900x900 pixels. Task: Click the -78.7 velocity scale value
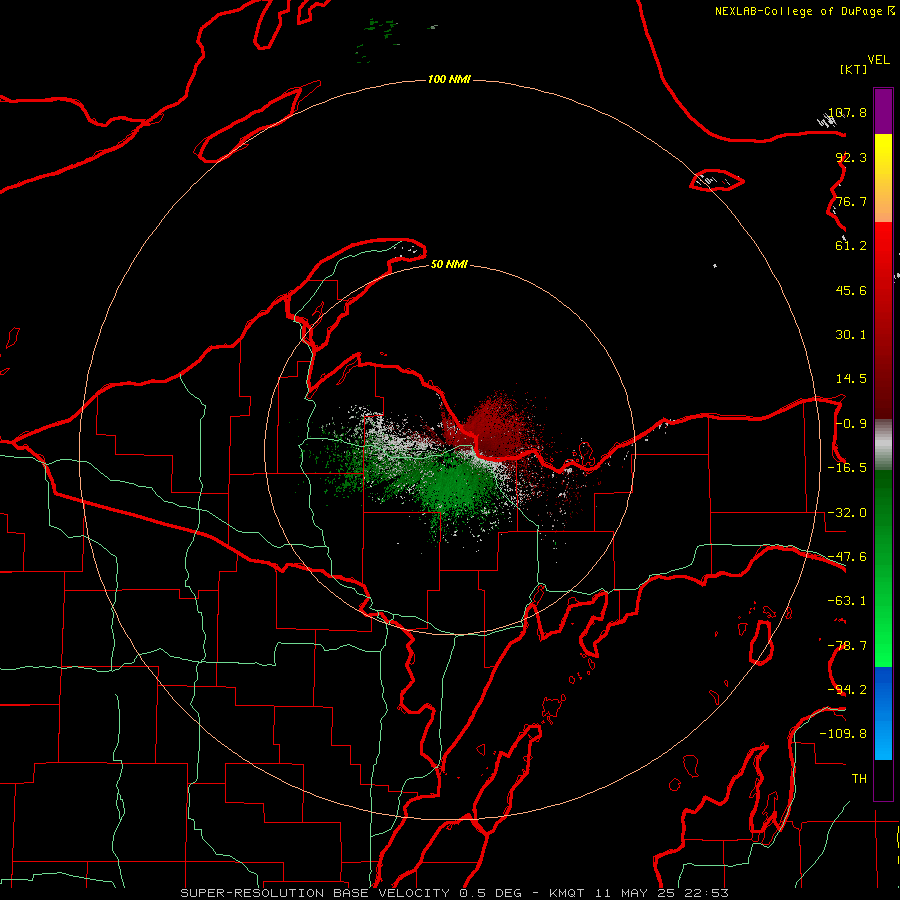847,646
